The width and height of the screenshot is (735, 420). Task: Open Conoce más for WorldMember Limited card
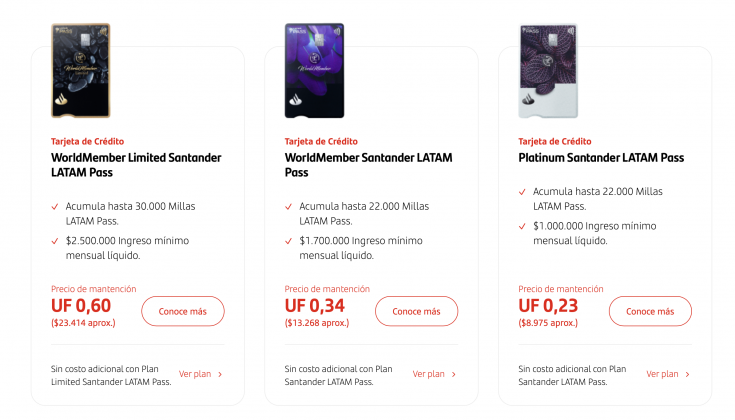[183, 311]
